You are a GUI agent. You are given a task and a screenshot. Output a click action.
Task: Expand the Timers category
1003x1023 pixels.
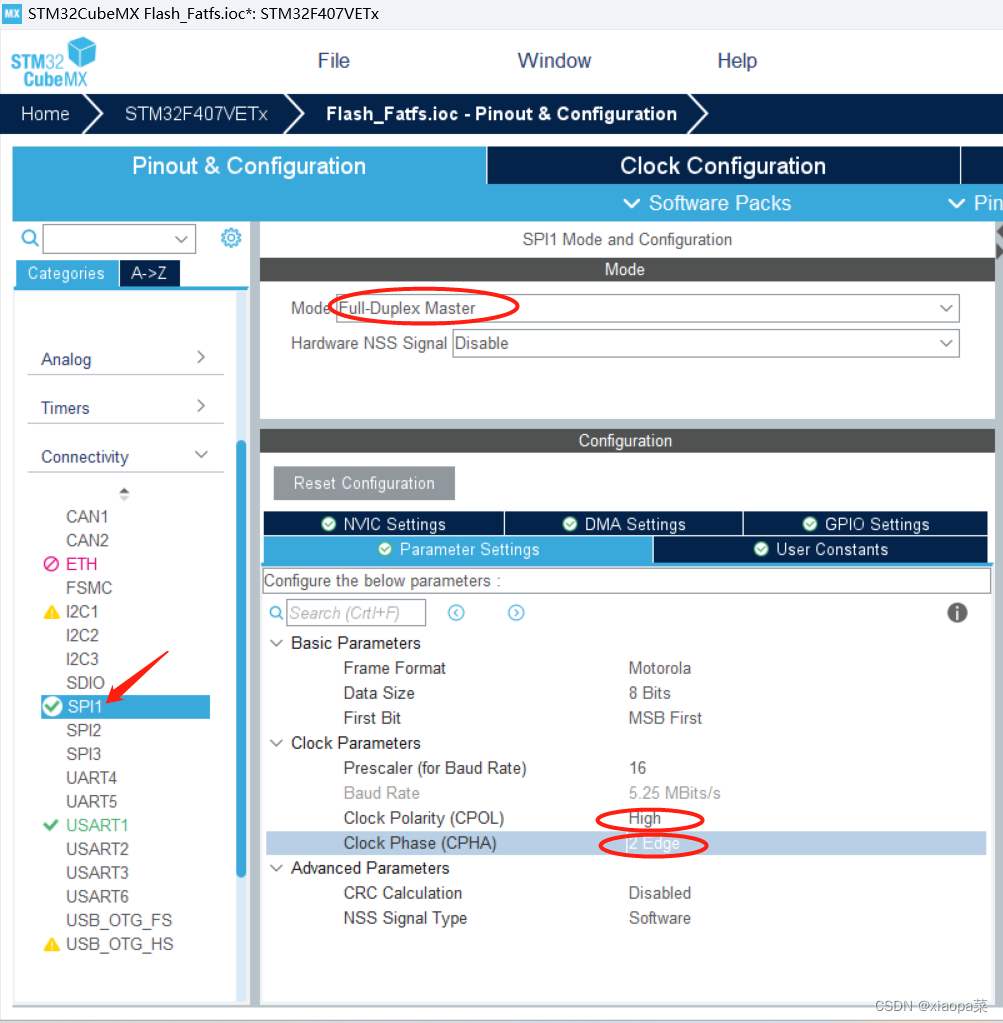point(125,408)
